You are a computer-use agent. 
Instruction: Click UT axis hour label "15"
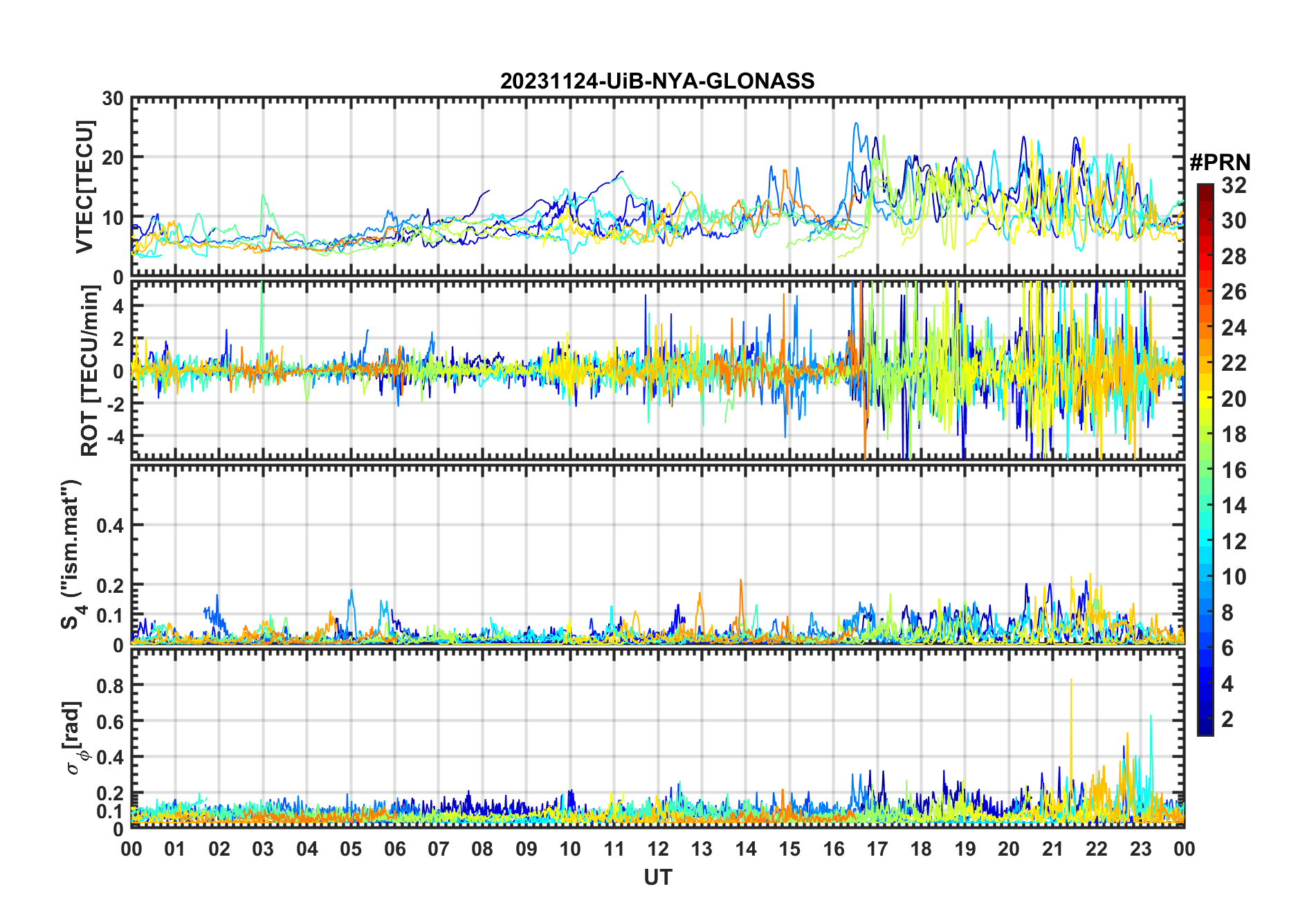tap(789, 849)
